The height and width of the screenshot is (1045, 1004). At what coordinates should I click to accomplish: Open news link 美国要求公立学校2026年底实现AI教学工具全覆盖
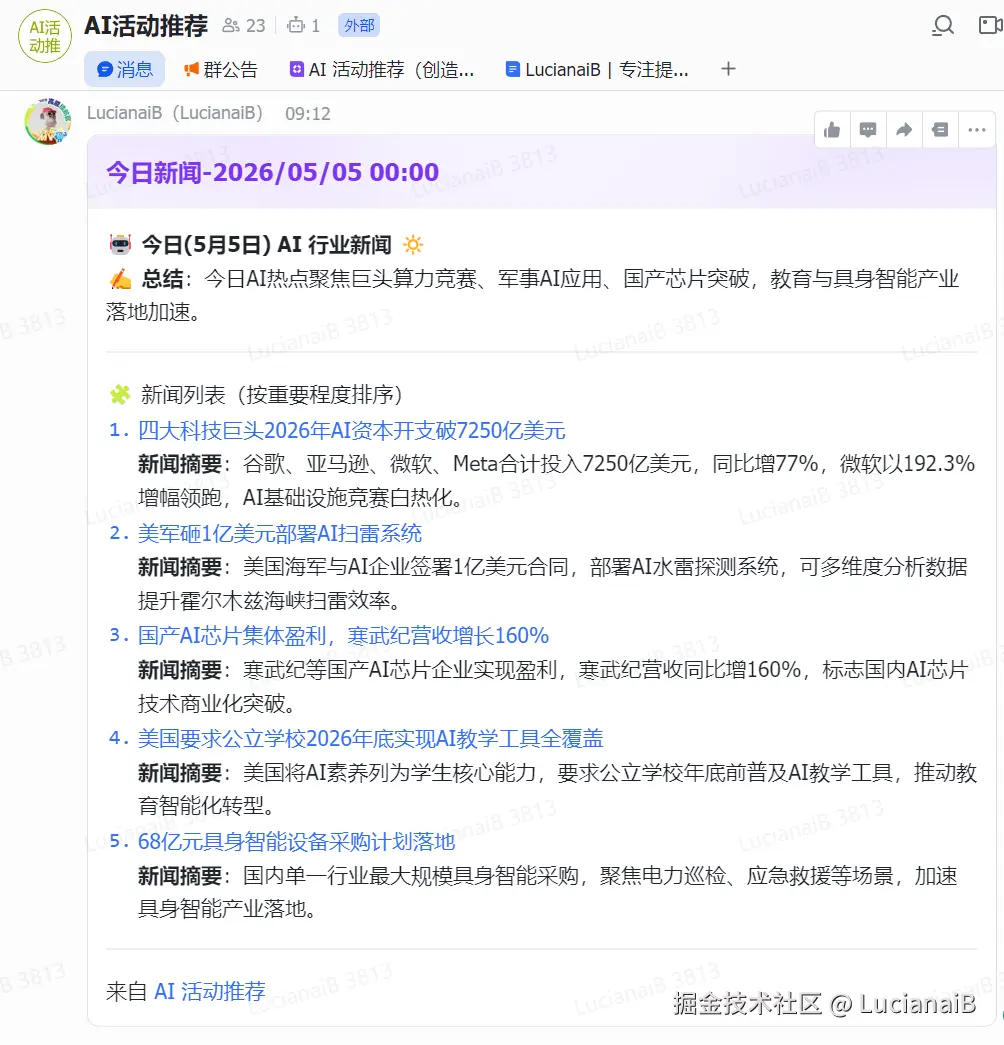click(x=370, y=738)
